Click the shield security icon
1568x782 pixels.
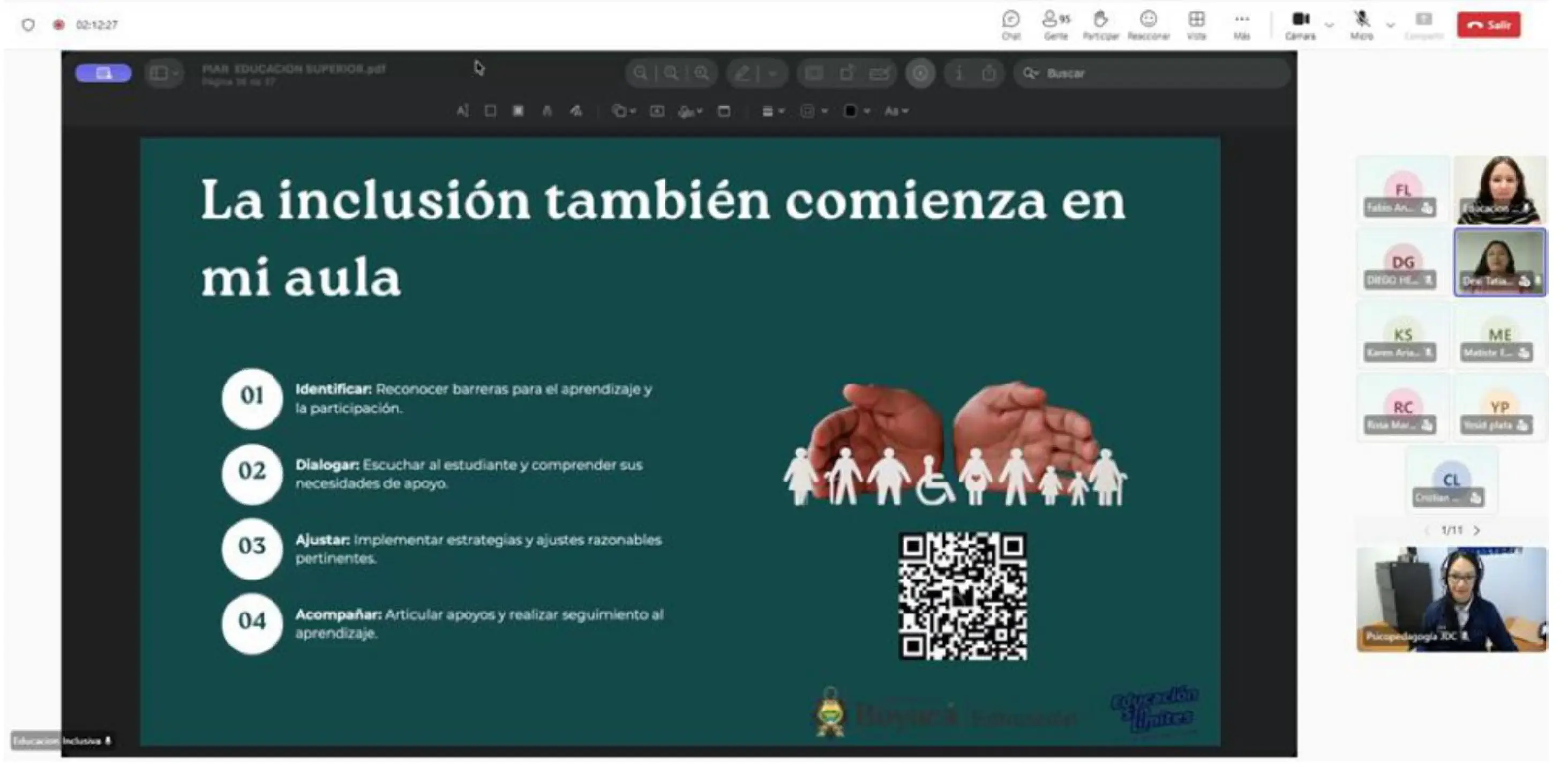click(28, 25)
